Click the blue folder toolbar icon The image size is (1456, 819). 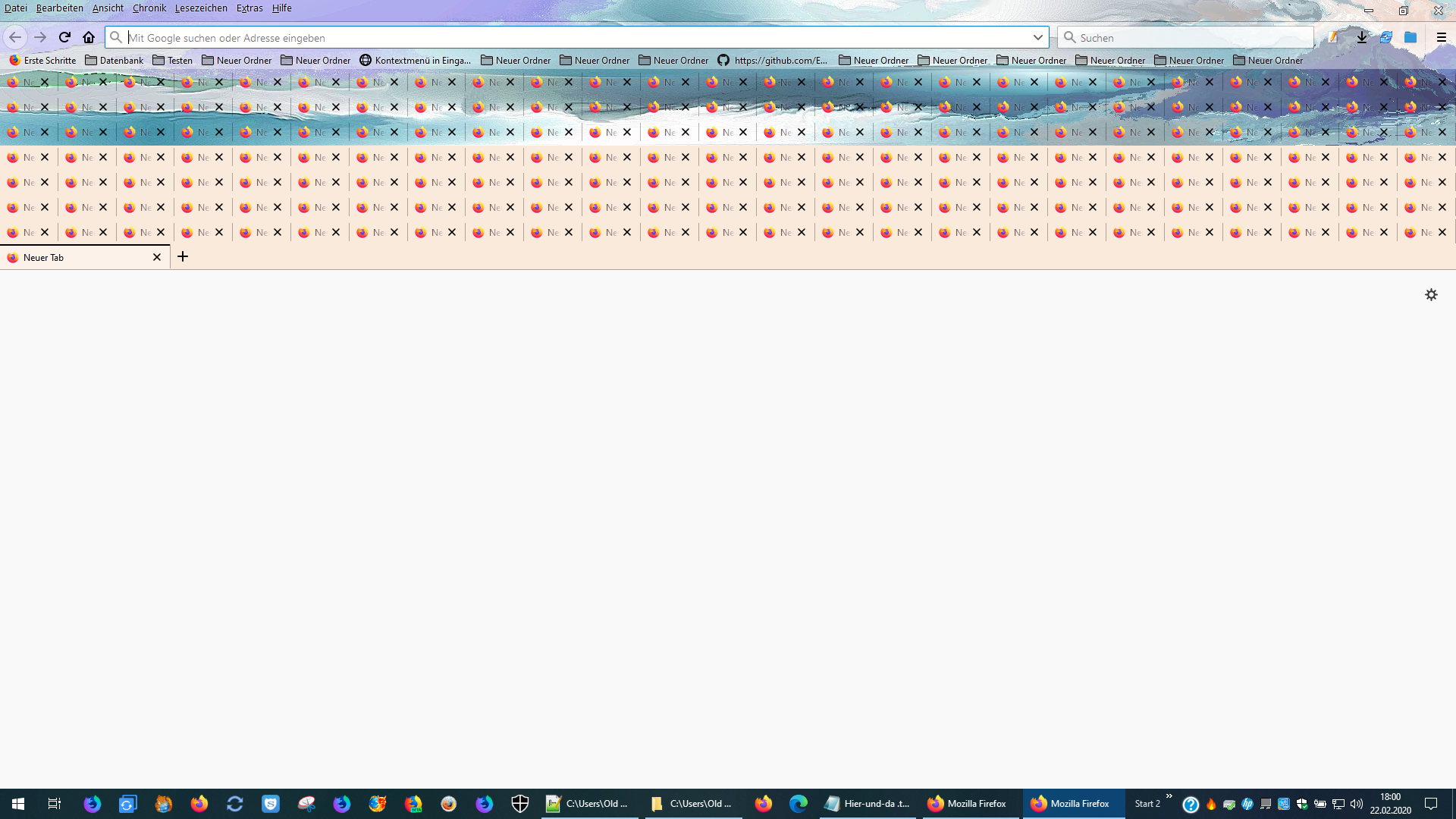tap(1410, 37)
